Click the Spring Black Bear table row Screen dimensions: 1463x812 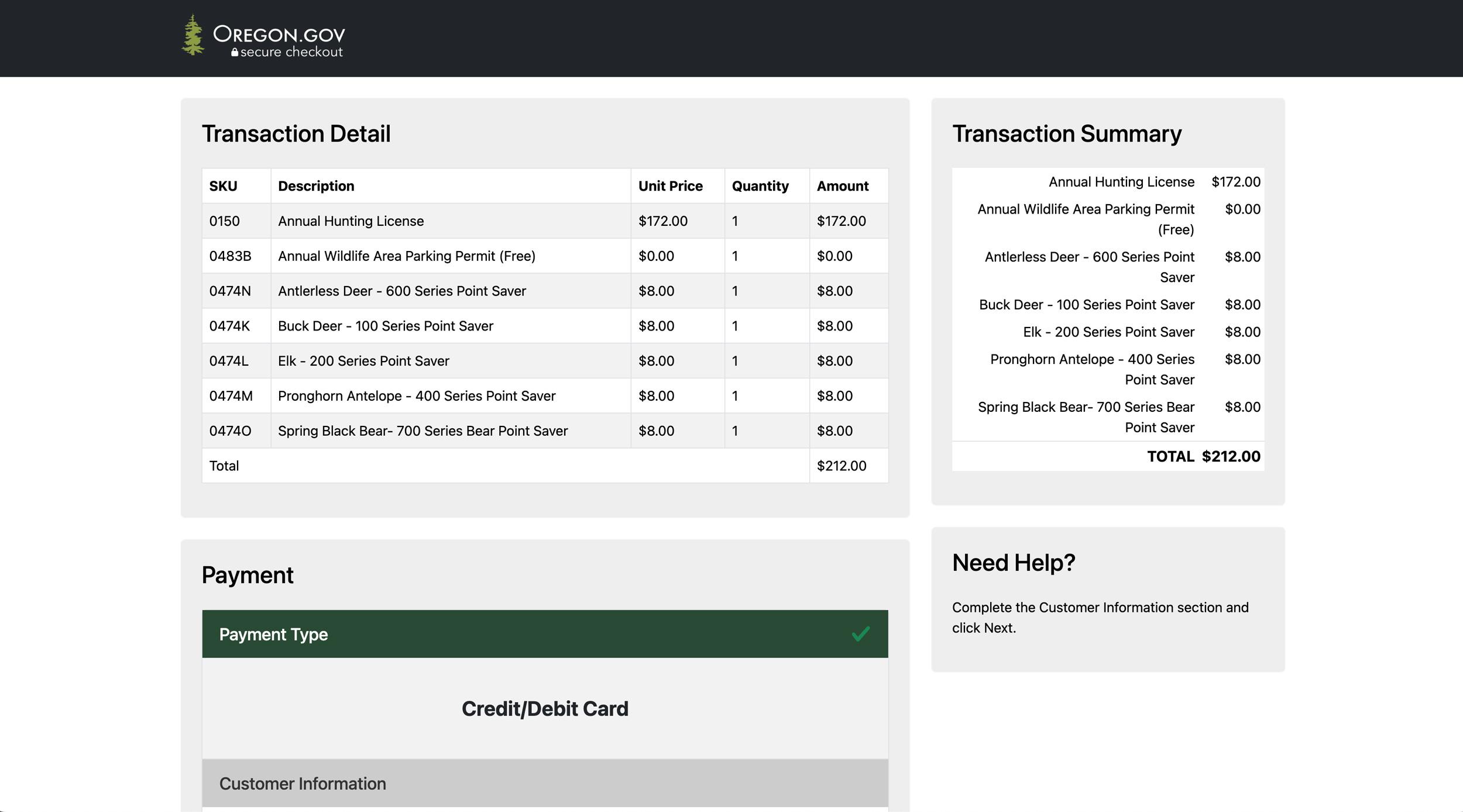(x=423, y=431)
